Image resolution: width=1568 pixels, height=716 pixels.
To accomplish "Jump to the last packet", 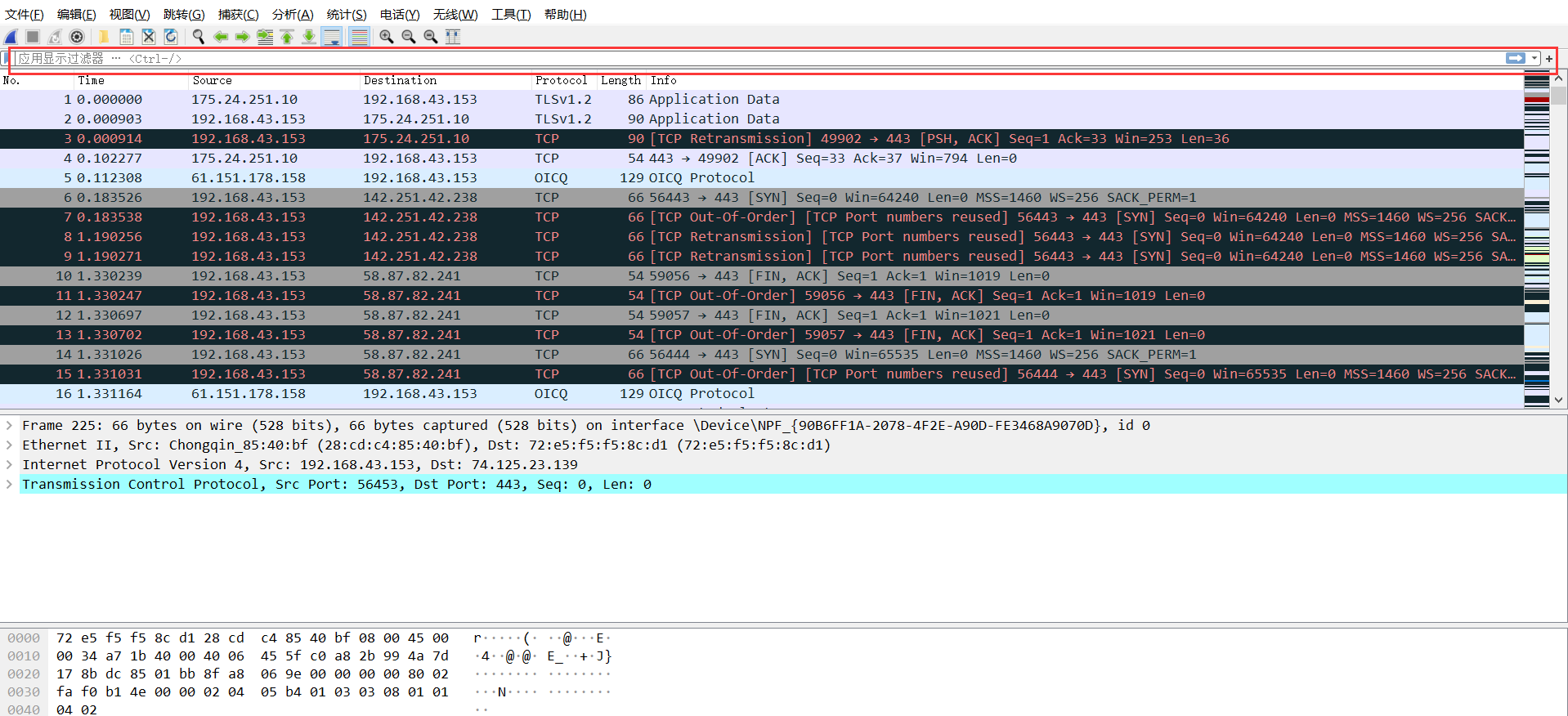I will [309, 37].
